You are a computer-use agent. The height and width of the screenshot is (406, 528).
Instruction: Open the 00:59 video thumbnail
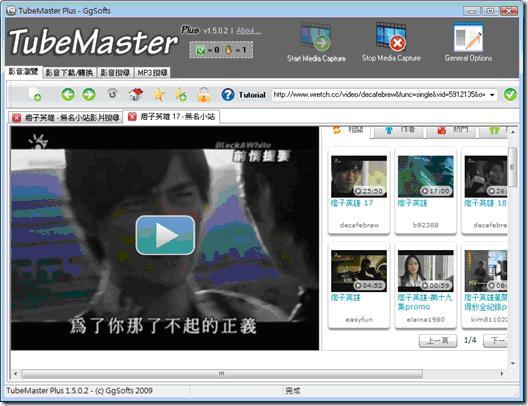click(x=426, y=271)
